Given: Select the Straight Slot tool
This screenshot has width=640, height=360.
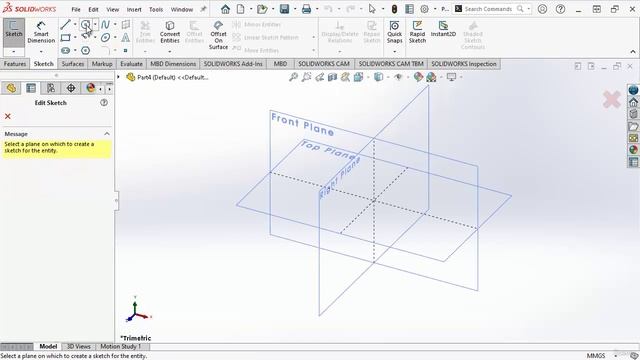Looking at the screenshot, I should (65, 50).
